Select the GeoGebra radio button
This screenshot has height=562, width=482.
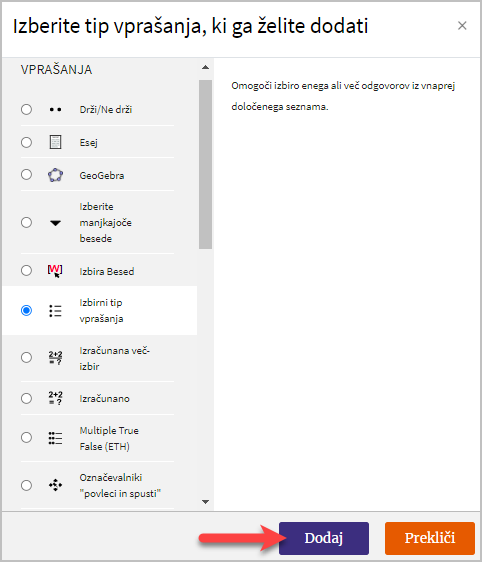26,175
